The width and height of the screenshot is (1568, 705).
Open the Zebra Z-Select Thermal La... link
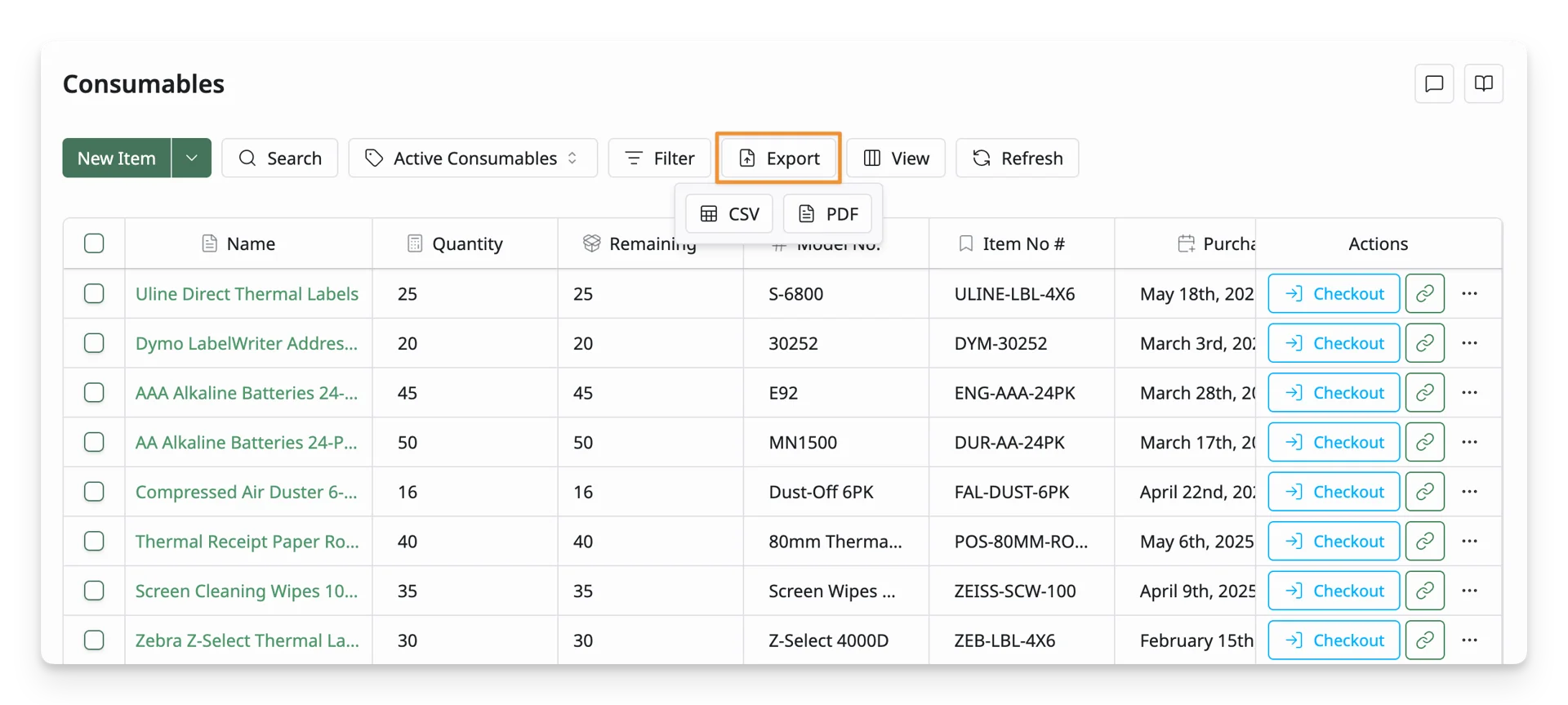click(x=247, y=640)
